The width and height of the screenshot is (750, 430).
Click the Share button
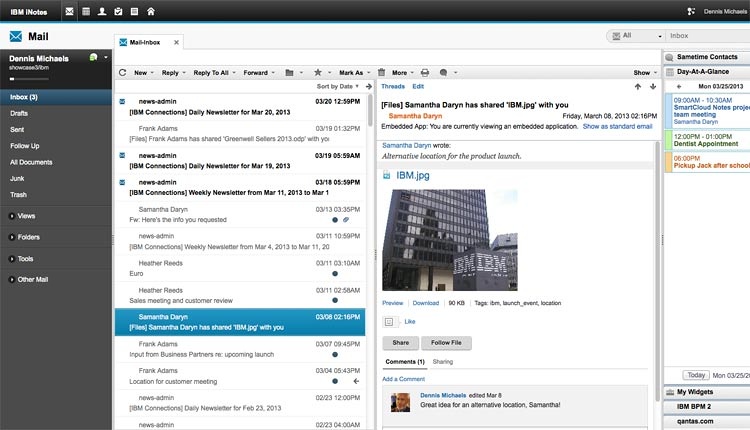coord(401,343)
